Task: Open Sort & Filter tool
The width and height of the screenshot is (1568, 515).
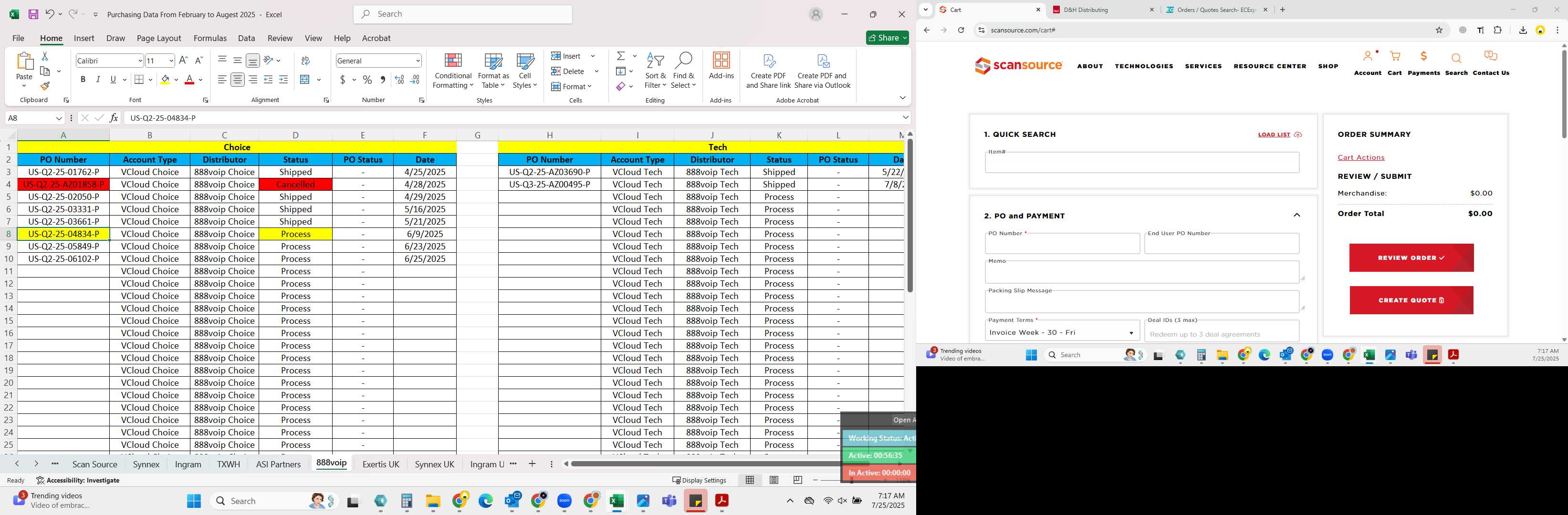Action: (x=655, y=71)
